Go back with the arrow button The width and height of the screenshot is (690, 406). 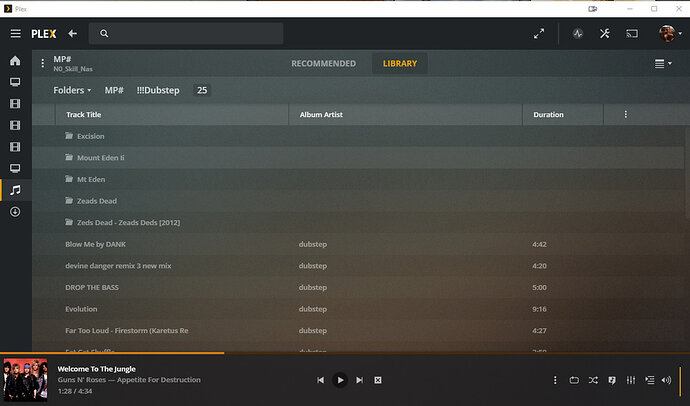click(x=73, y=33)
